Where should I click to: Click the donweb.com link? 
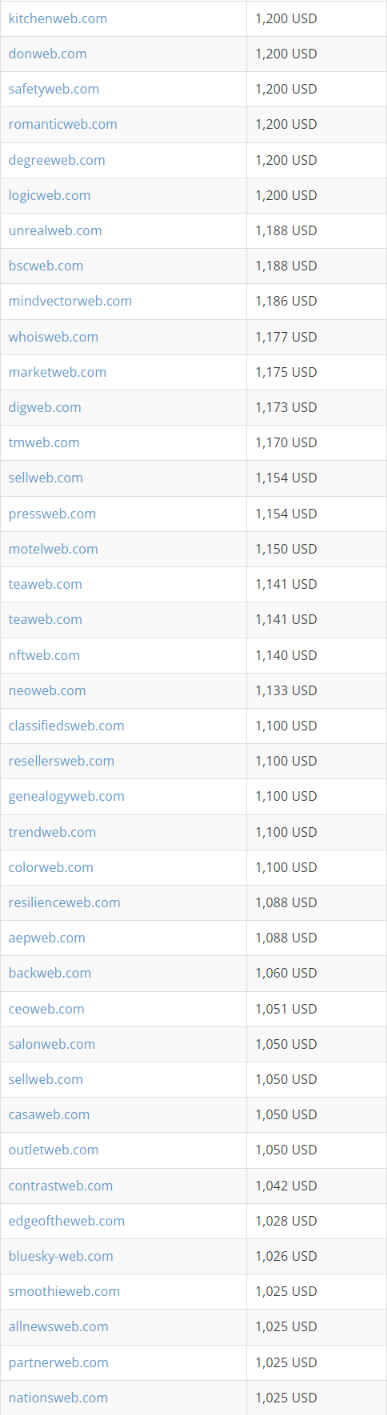[x=47, y=53]
